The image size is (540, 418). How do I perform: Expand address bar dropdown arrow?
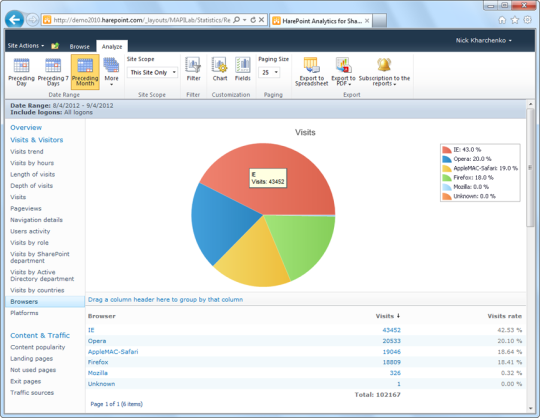[x=245, y=20]
